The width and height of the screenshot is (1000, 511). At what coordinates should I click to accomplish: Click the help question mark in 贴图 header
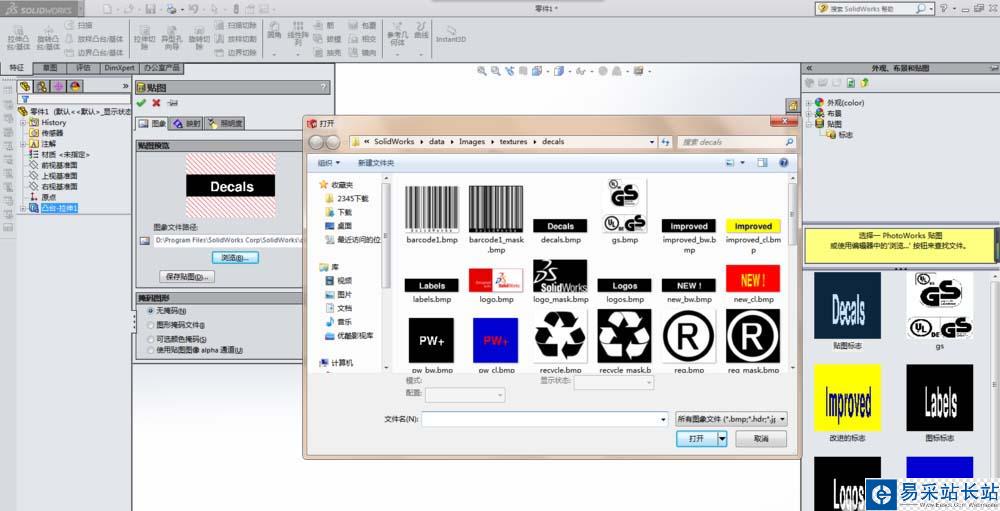(x=324, y=88)
